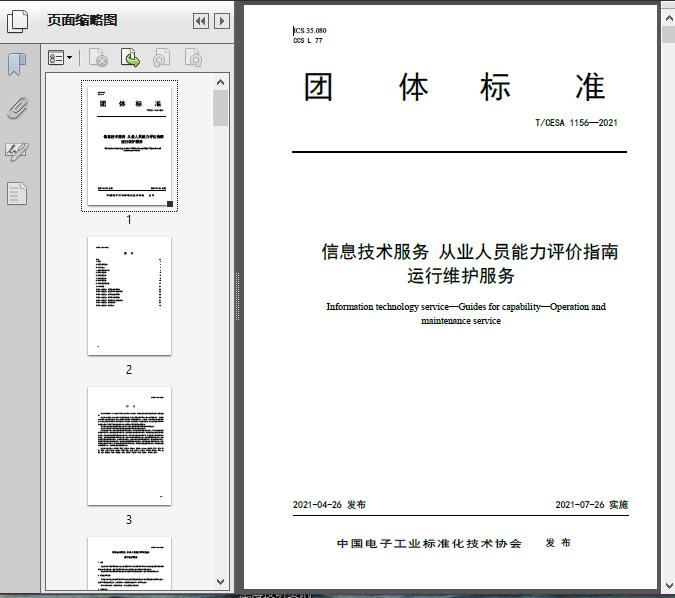Click the 中国电子工业标准化技术协会 publisher text
Viewport: 675px width, 598px height.
coord(429,543)
